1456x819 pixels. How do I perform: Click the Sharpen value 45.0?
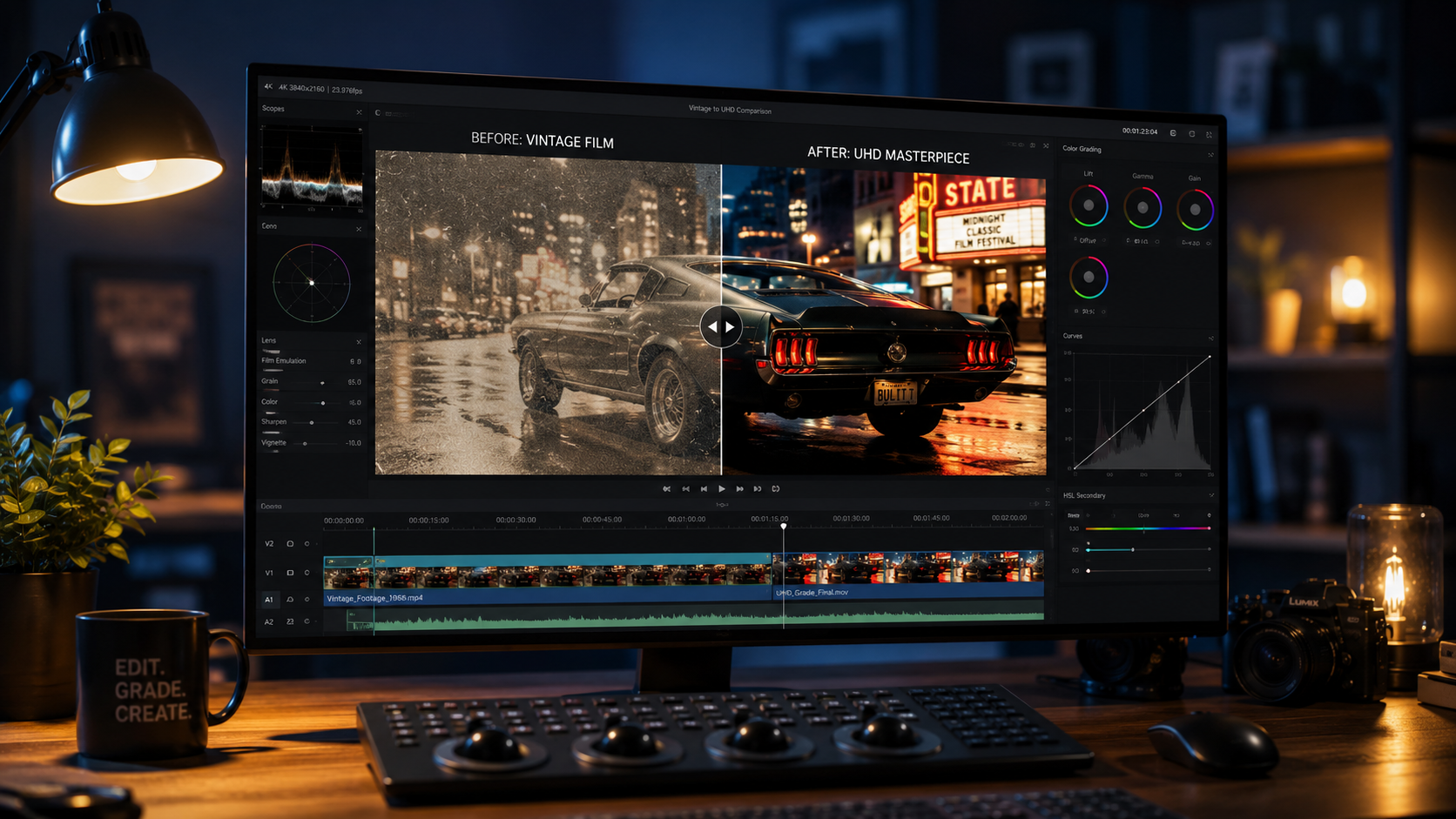(354, 422)
